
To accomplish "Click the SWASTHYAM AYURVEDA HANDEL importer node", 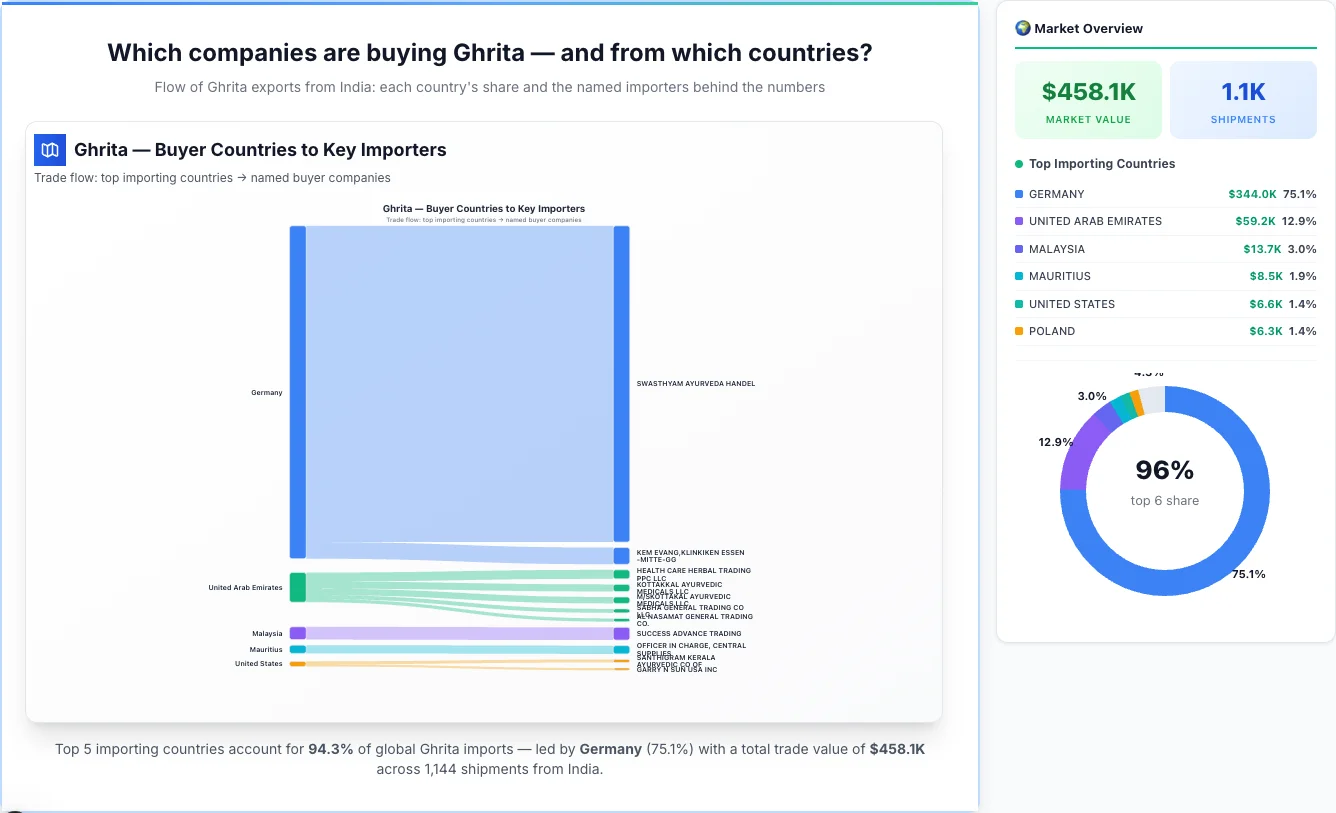I will click(x=621, y=383).
